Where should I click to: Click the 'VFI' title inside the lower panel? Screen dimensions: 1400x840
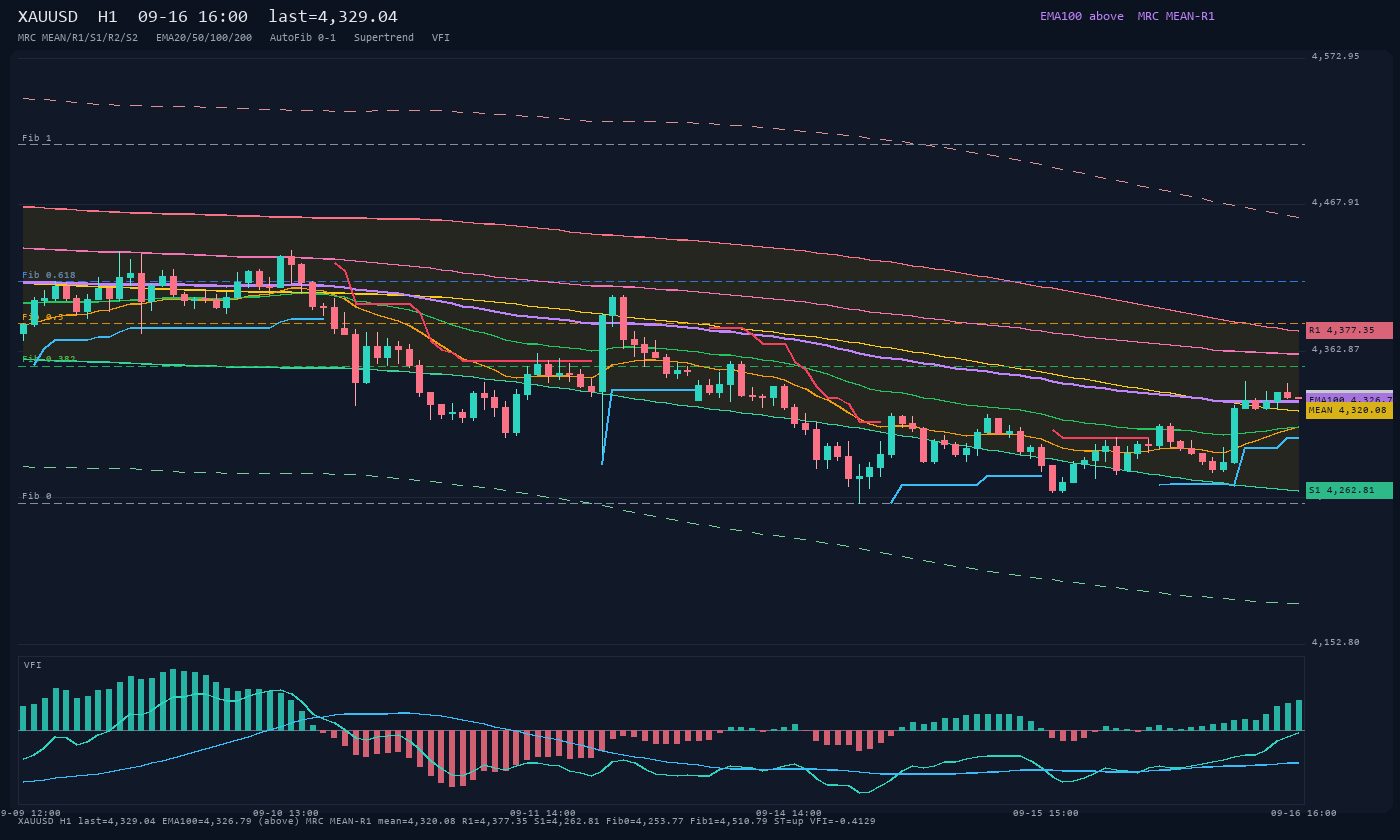(33, 665)
